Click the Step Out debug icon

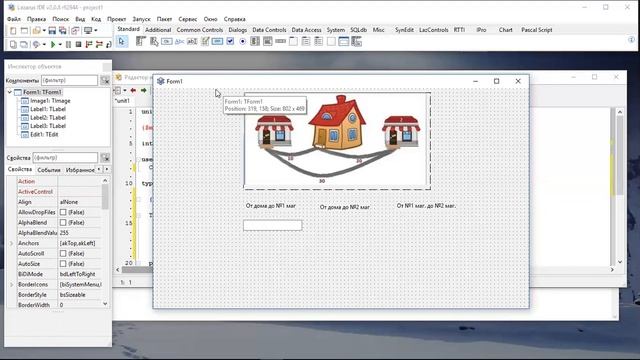(109, 44)
